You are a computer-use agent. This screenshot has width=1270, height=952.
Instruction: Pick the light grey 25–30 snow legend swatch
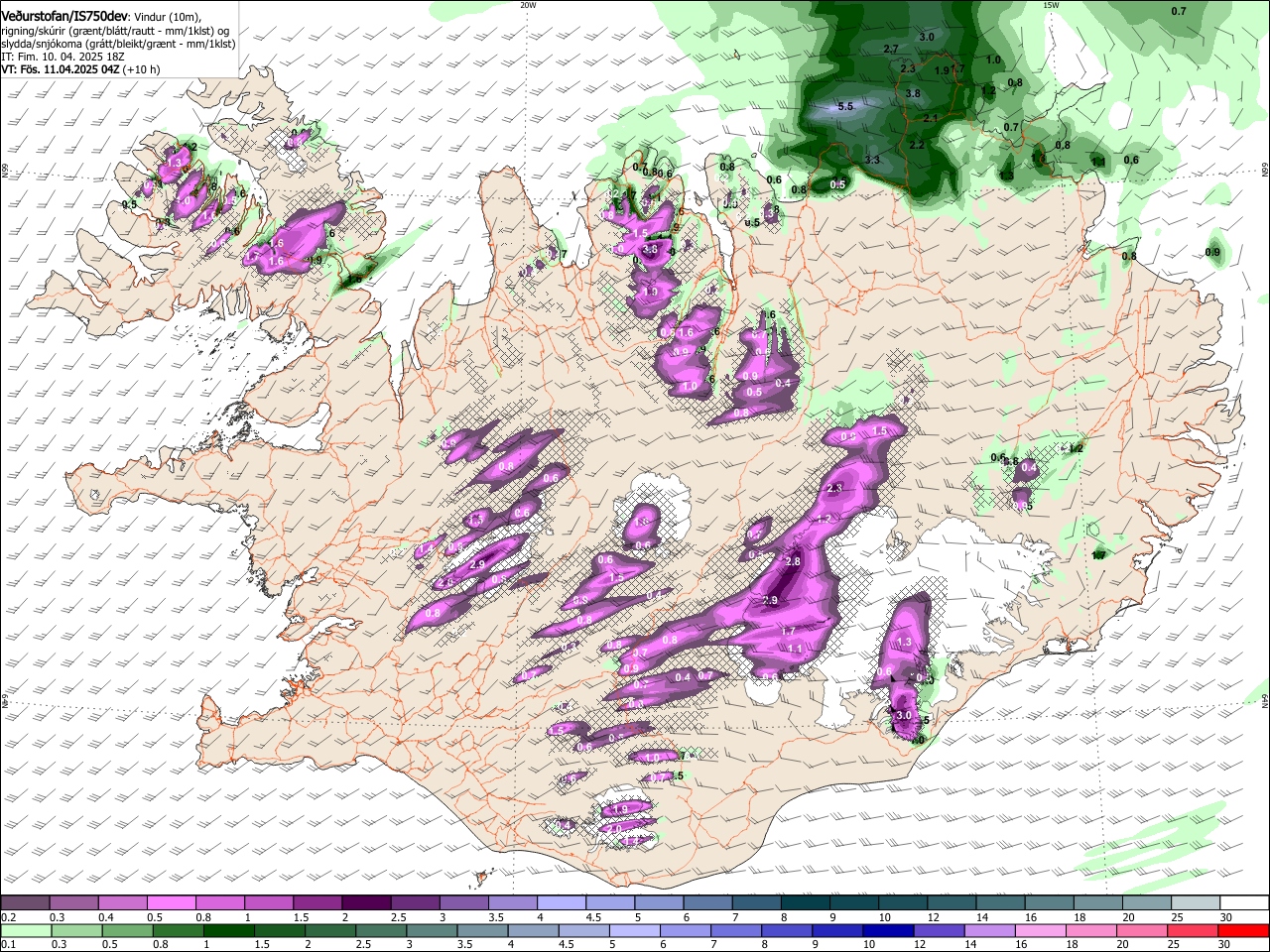point(1196,902)
